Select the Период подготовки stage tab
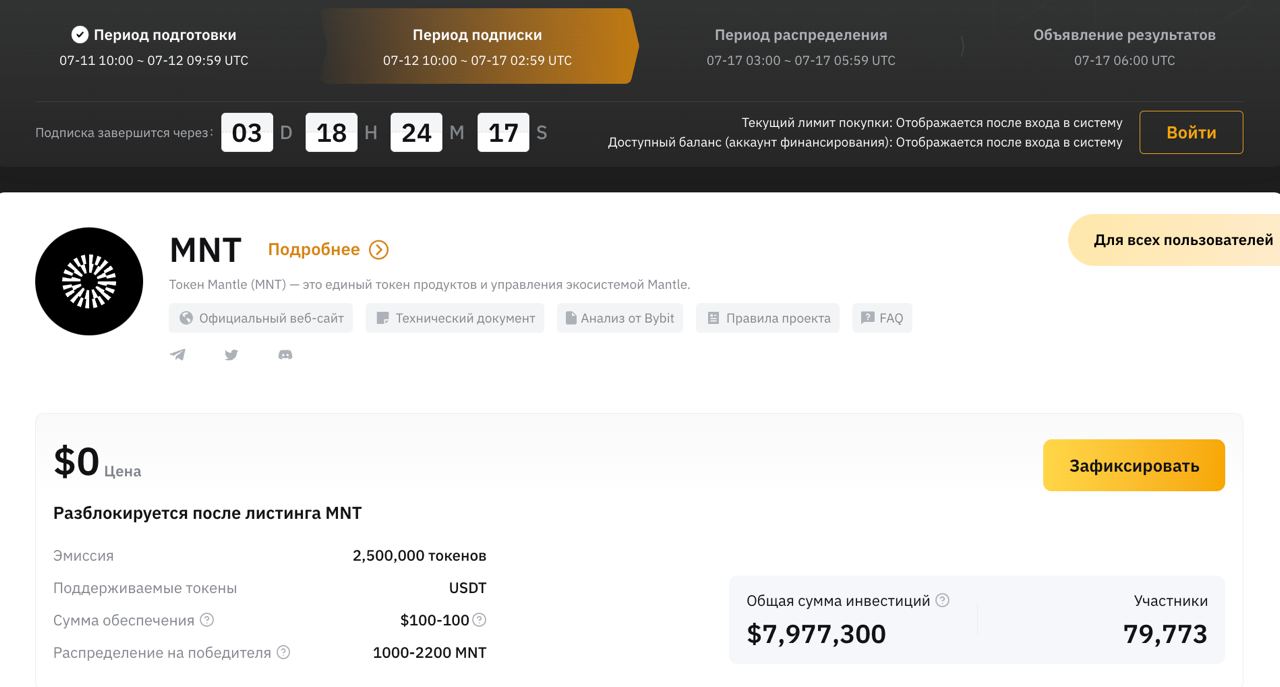Viewport: 1280px width, 687px height. (154, 47)
